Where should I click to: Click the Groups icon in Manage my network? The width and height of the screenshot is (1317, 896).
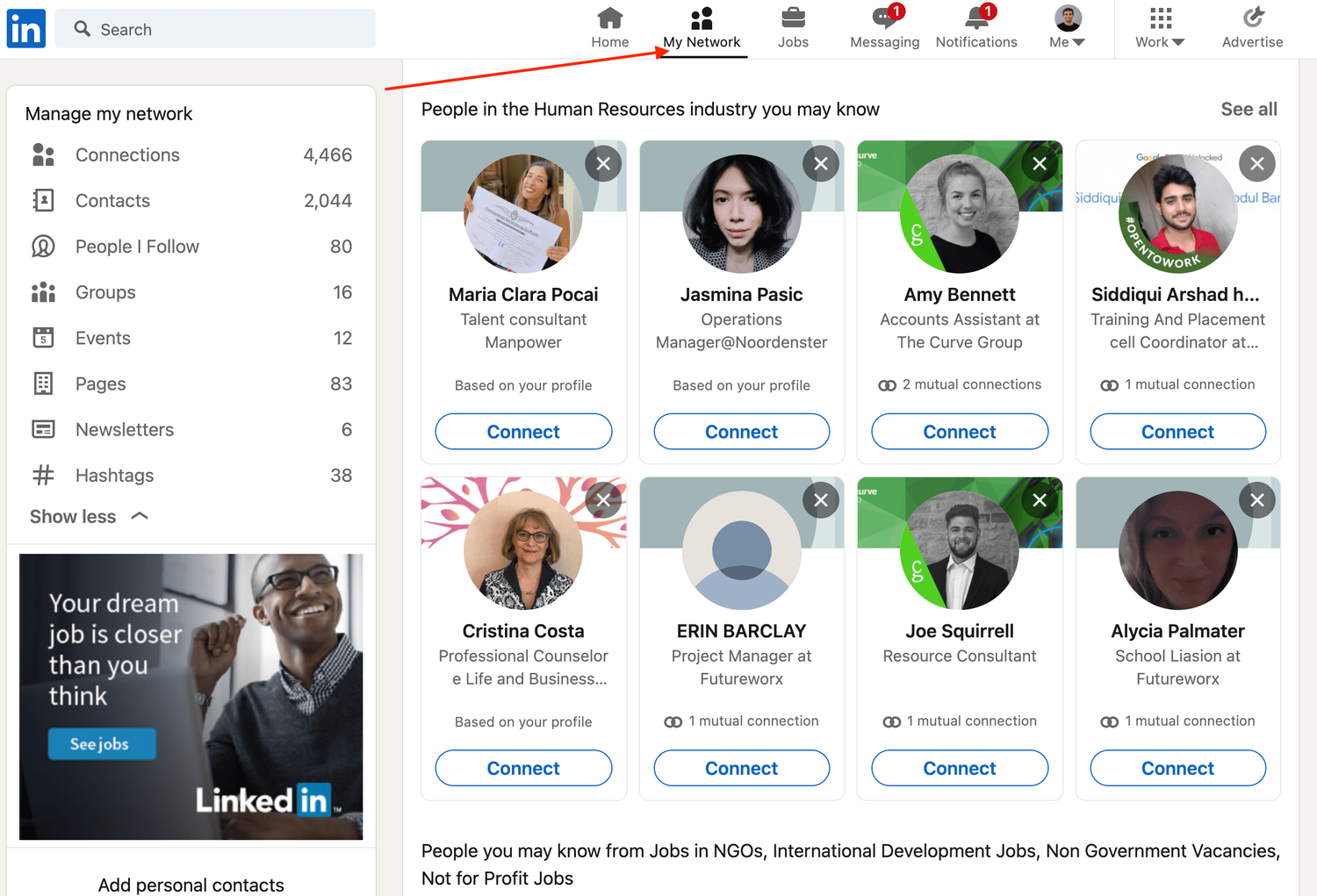pos(43,292)
